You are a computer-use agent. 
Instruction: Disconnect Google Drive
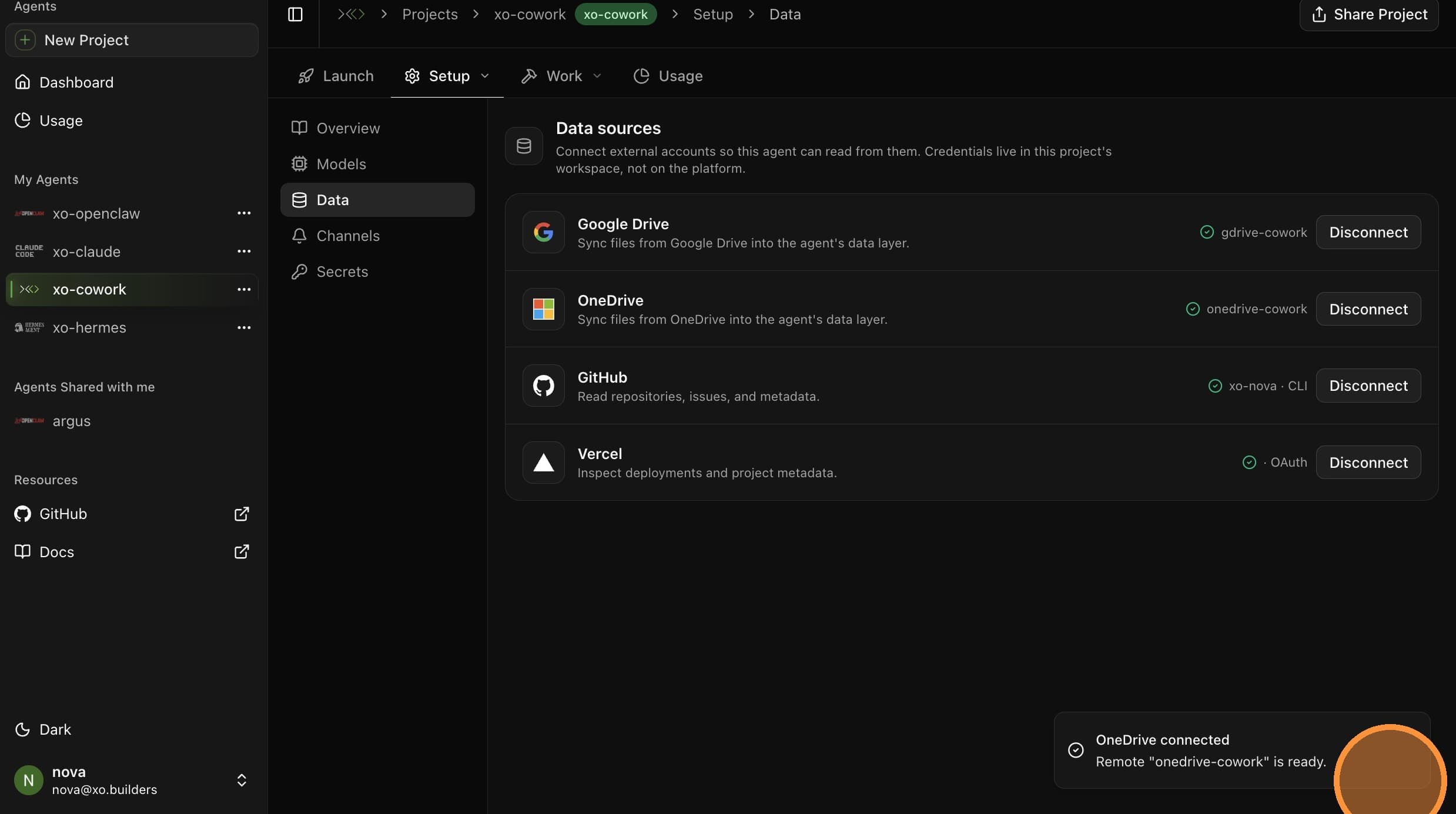tap(1368, 232)
